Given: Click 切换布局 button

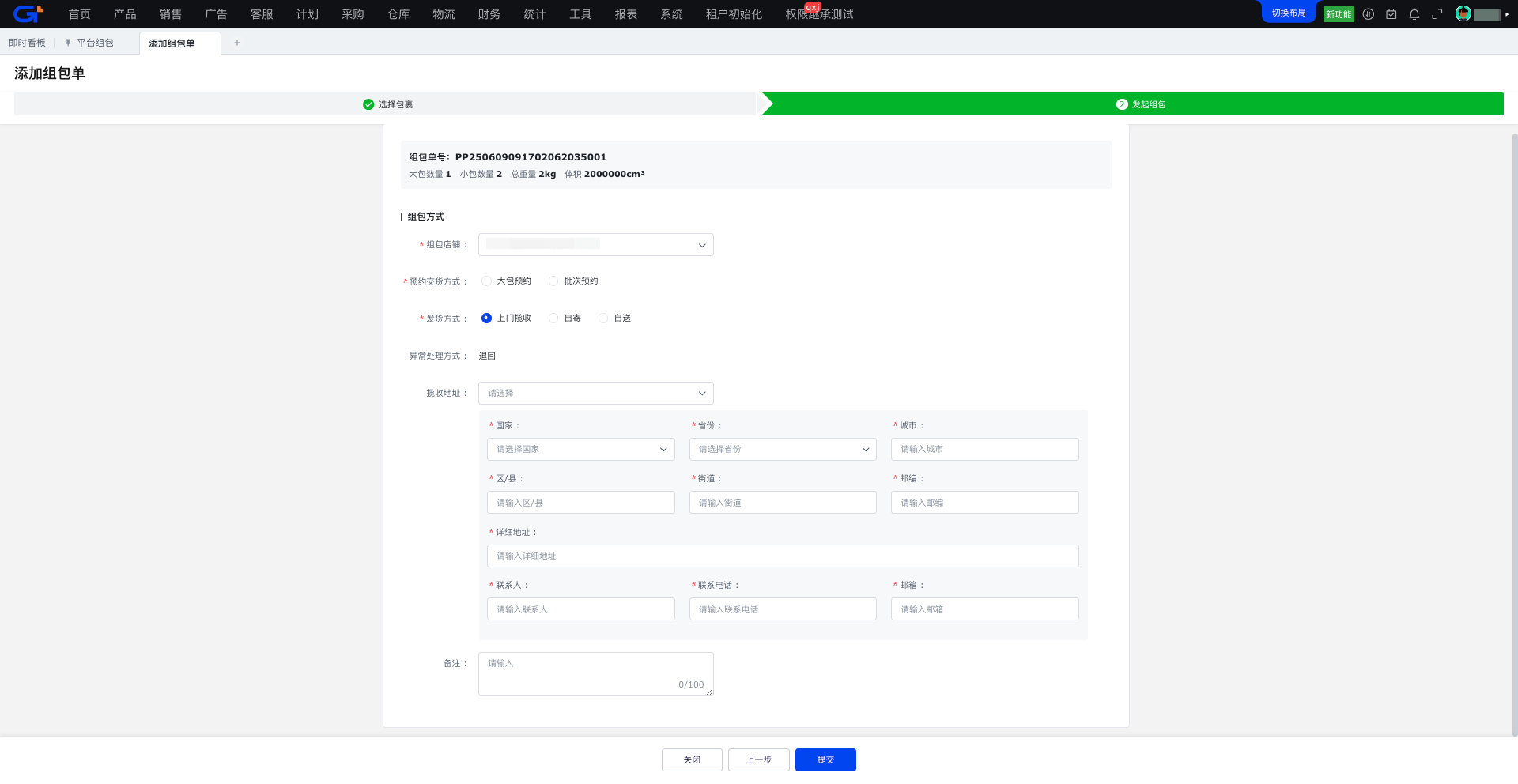Looking at the screenshot, I should point(1289,13).
